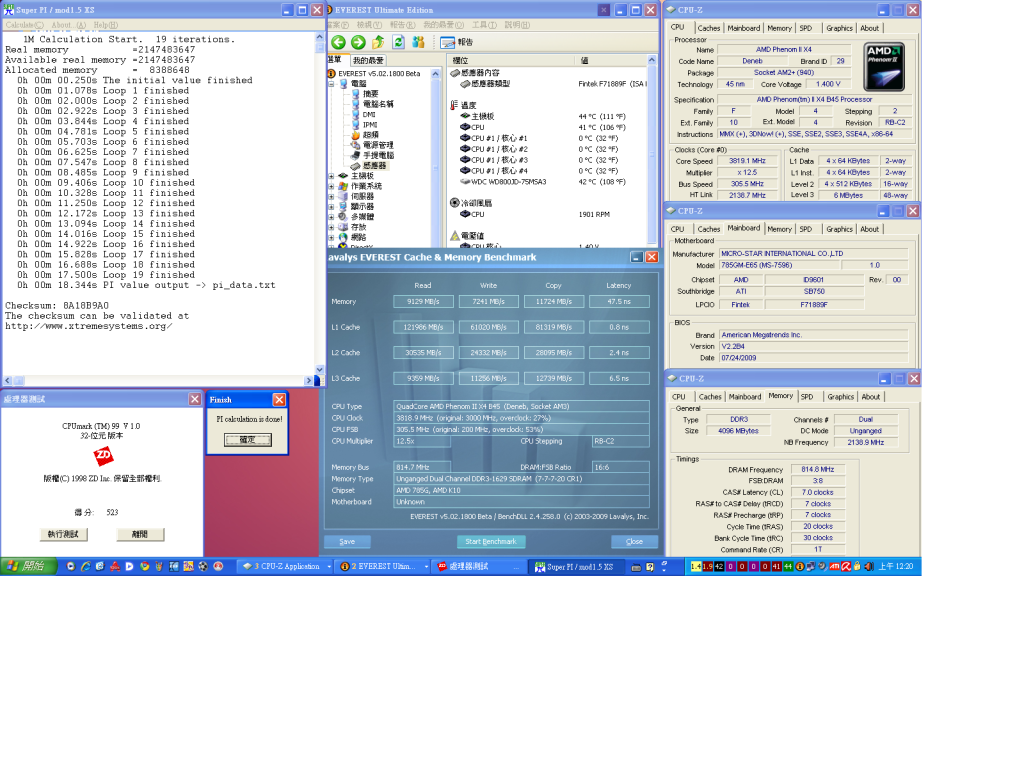This screenshot has width=1024, height=768.
Task: Click the DRAM Frequency 814.8 MHz field
Action: coord(818,470)
